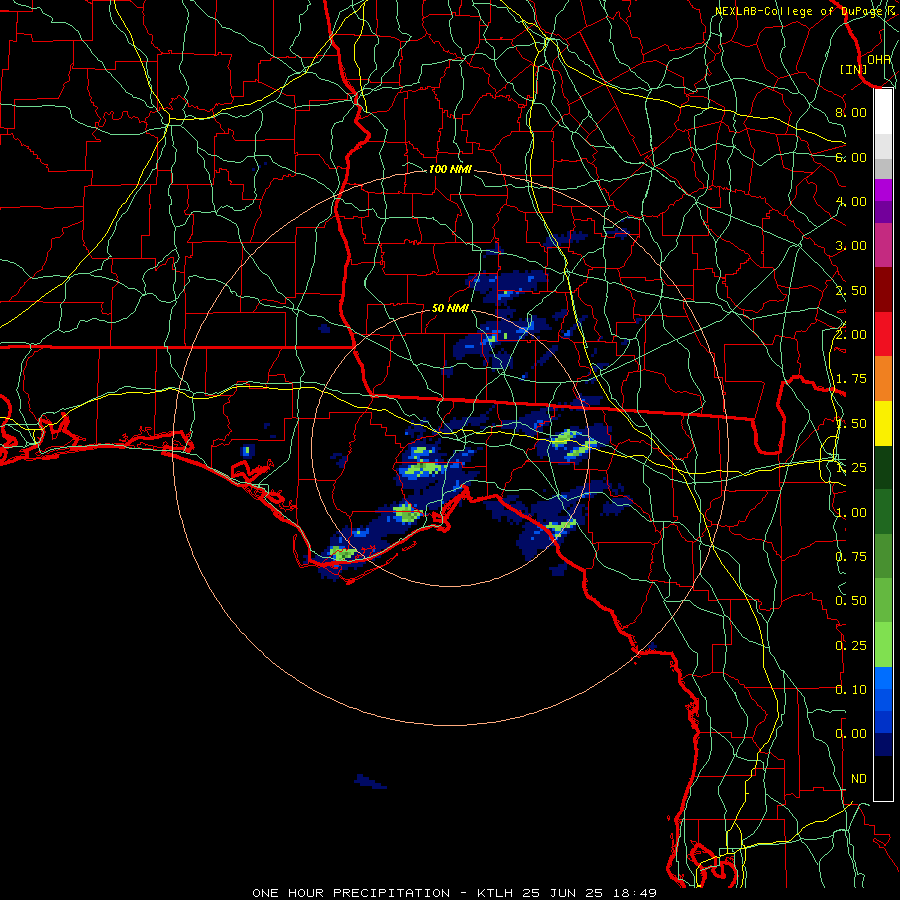Click the 0.00 legend value

click(851, 734)
